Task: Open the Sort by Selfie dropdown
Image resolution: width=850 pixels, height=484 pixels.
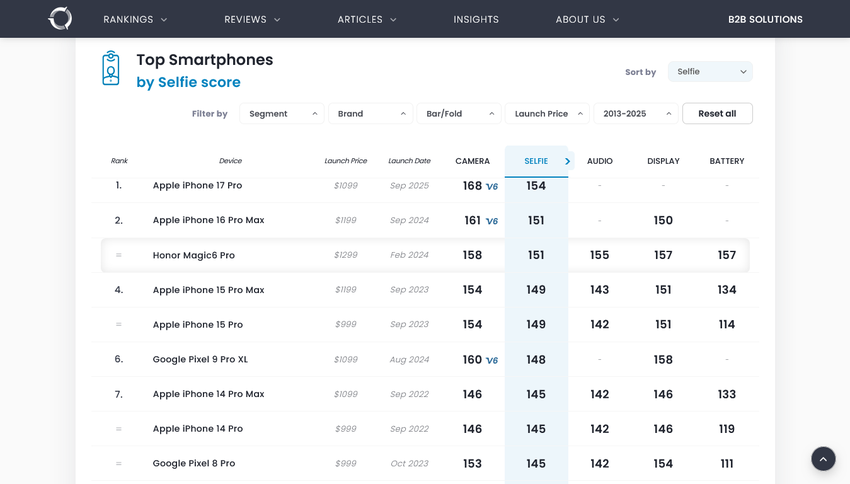Action: (710, 72)
